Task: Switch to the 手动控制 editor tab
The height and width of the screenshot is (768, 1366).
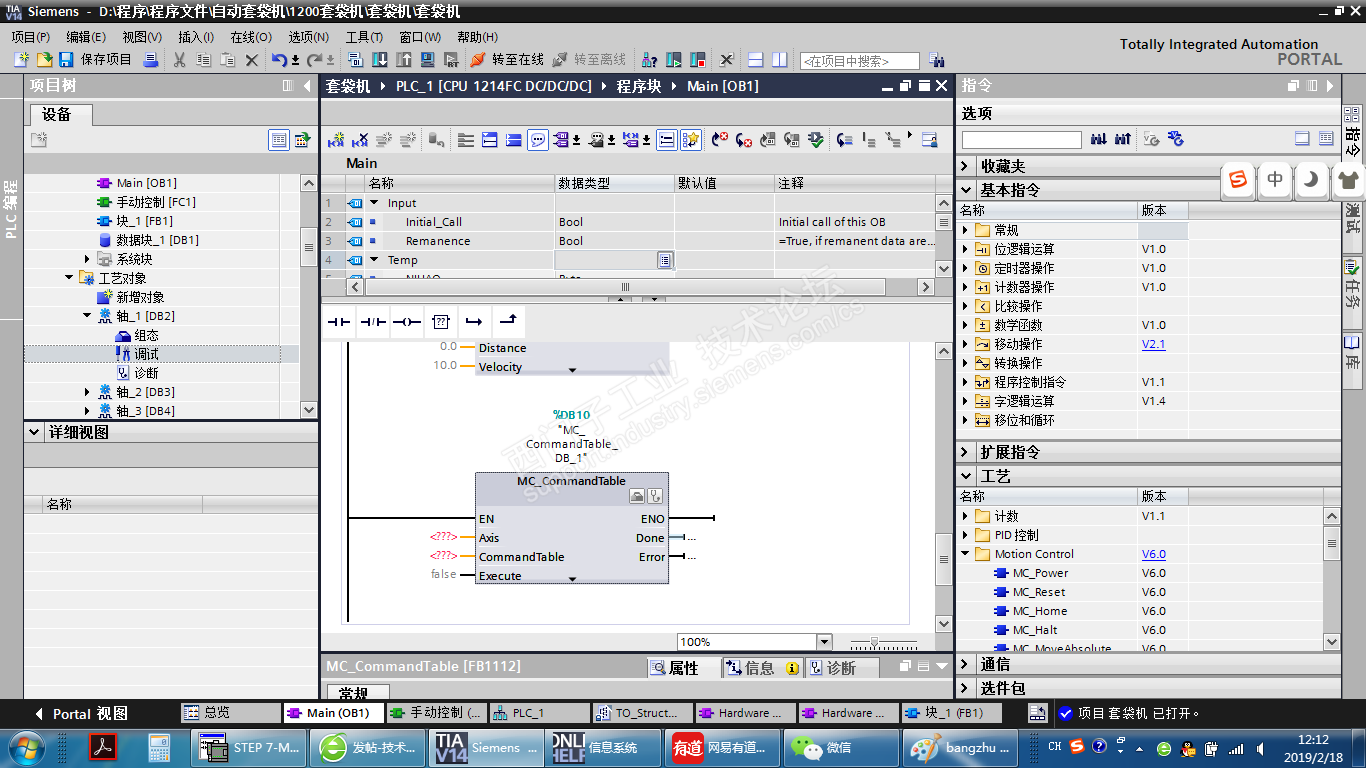Action: pos(436,713)
